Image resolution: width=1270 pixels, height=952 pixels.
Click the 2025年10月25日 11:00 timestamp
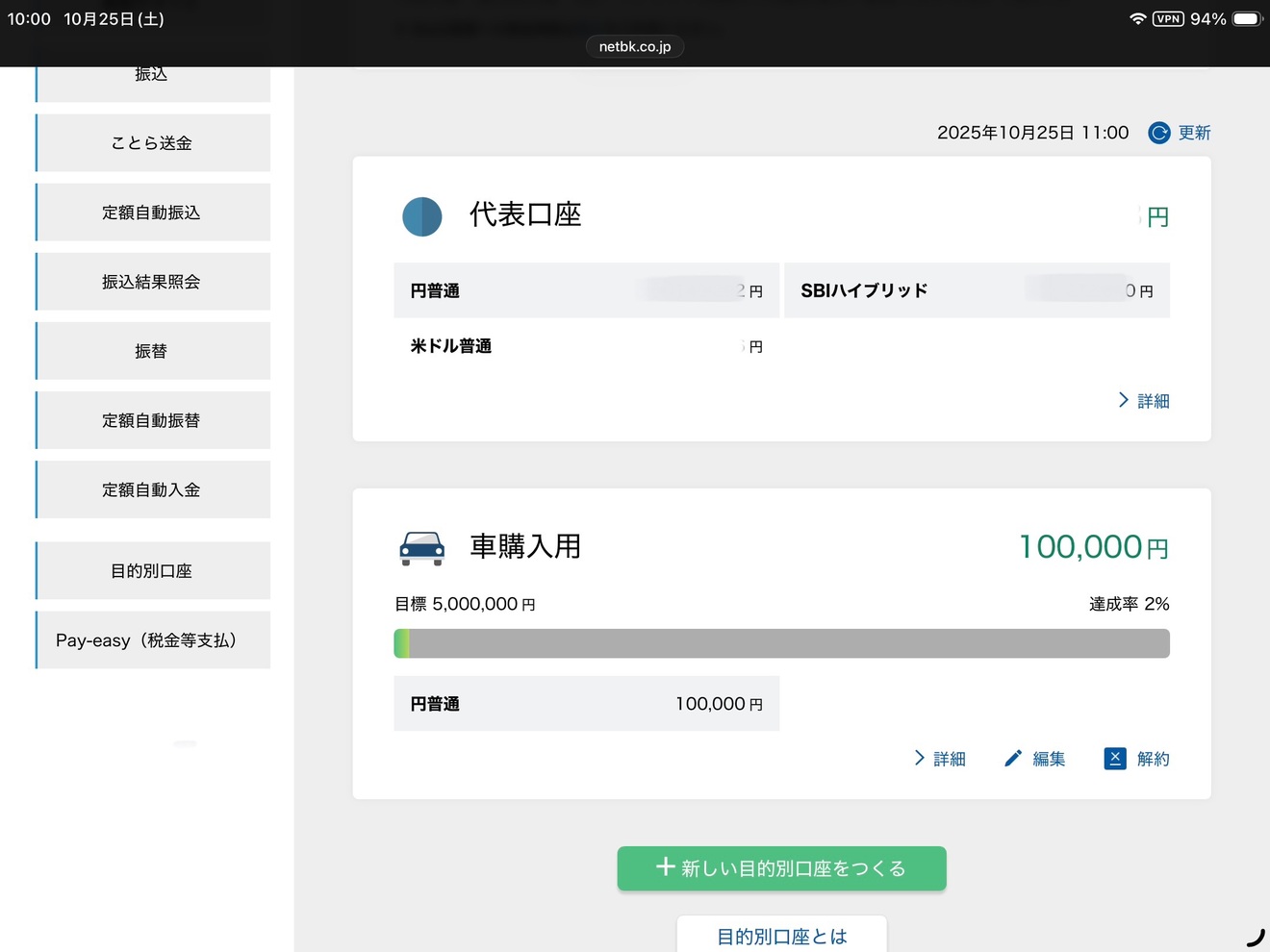[1032, 133]
